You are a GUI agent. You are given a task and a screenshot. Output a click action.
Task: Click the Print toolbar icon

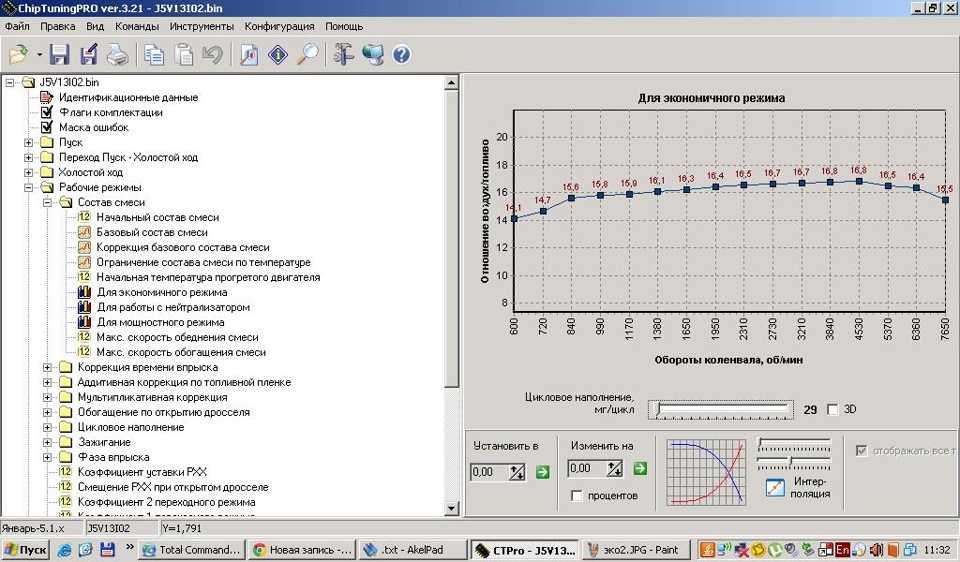click(x=118, y=54)
